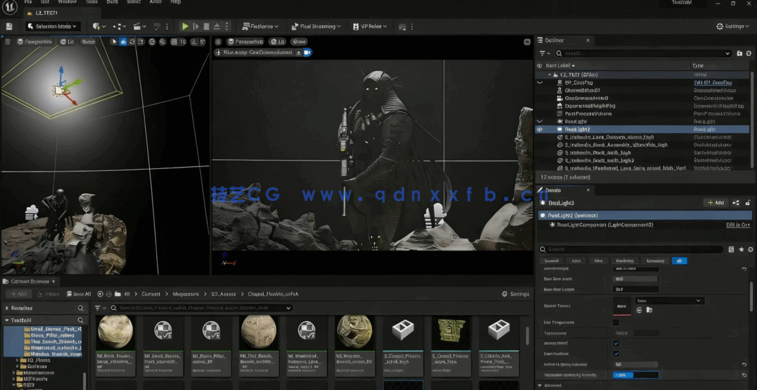Screen dimensions: 757x390
Task: Activate the Scale objects tool
Action: [140, 42]
